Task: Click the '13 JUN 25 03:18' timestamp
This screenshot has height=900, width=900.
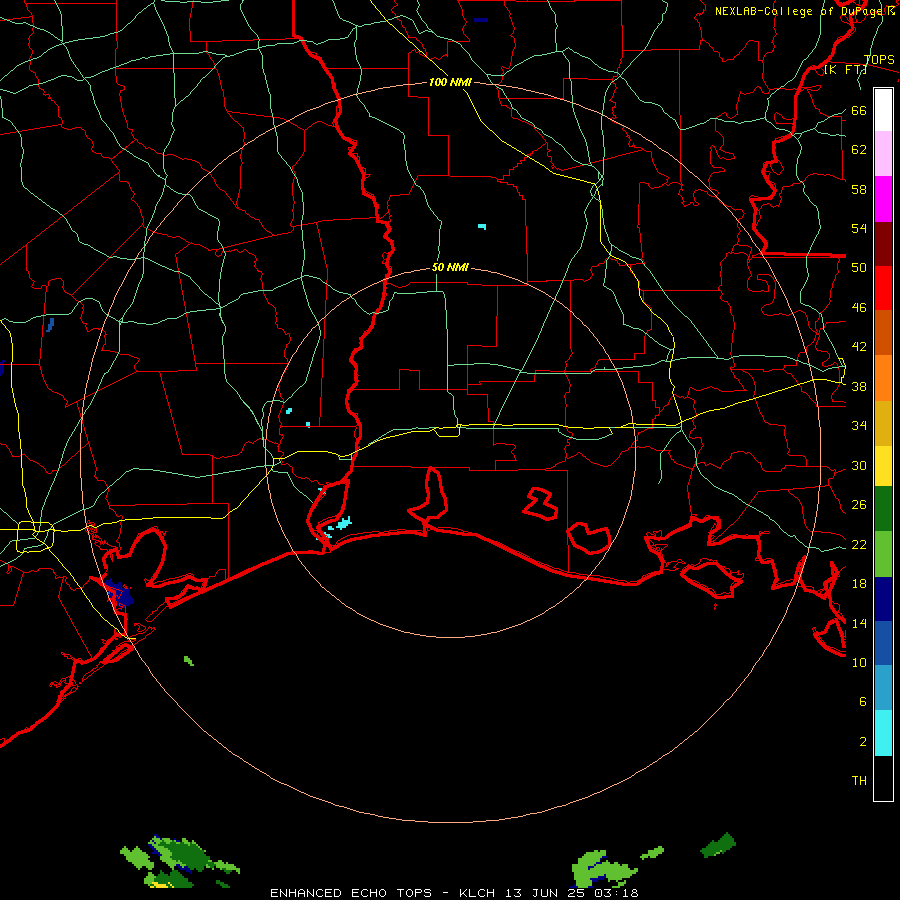Action: click(x=572, y=893)
